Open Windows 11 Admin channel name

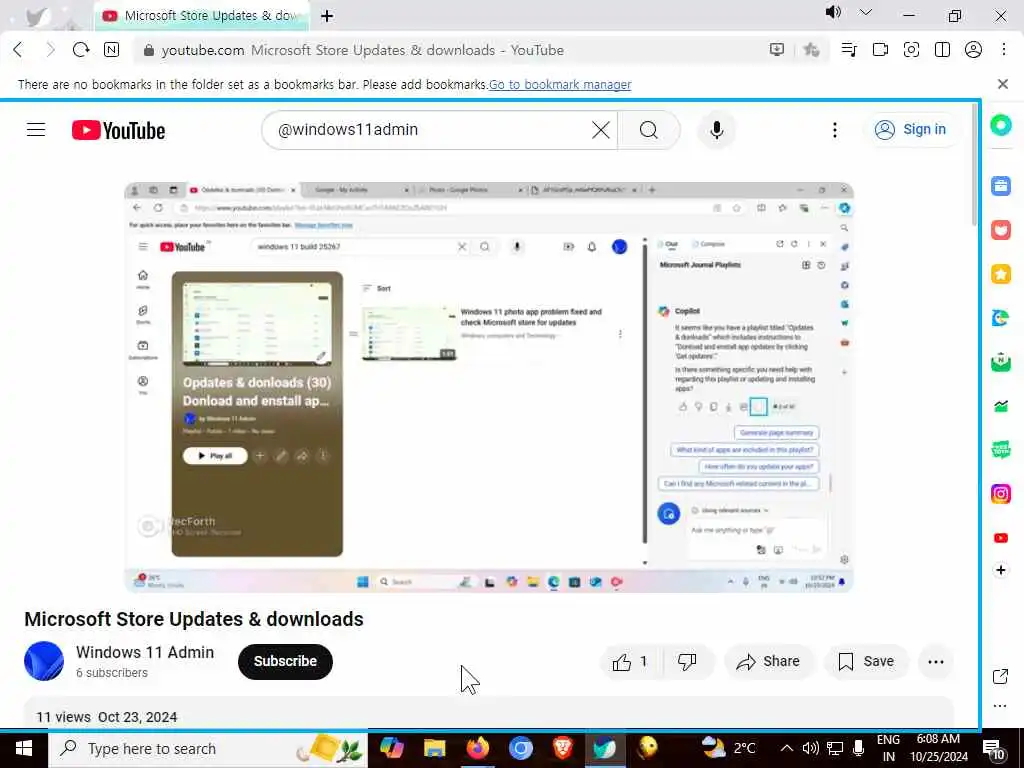[x=145, y=652]
